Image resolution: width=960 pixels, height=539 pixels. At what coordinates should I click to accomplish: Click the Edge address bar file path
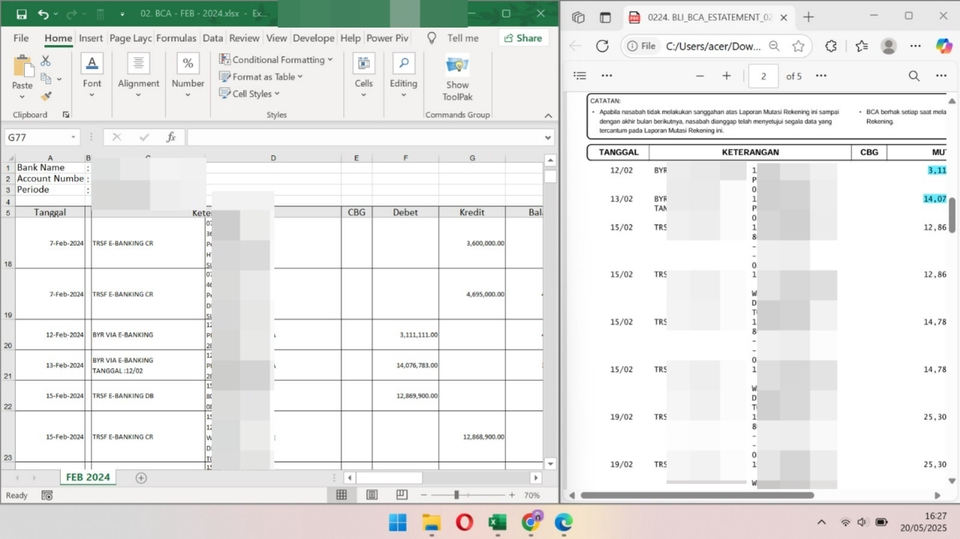click(713, 46)
